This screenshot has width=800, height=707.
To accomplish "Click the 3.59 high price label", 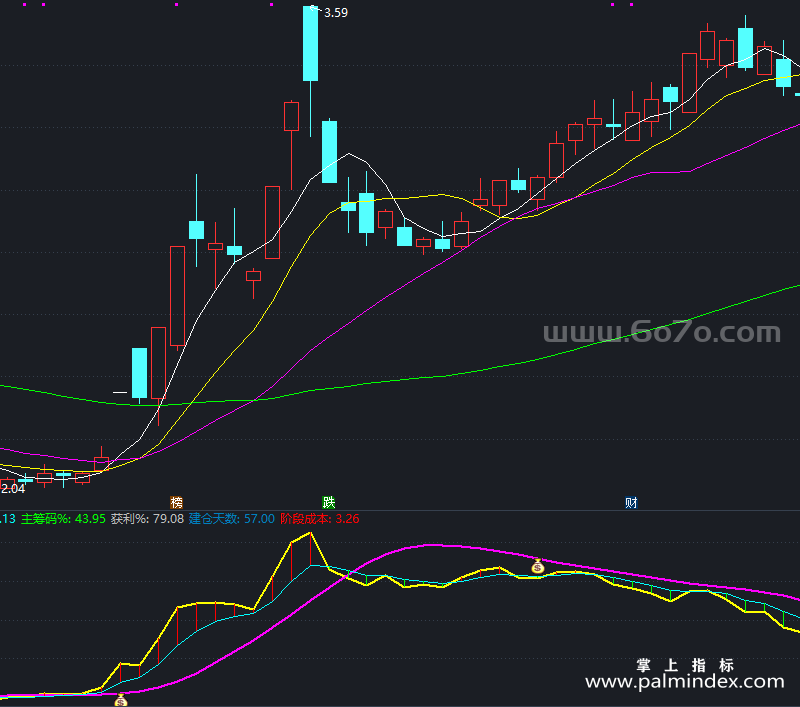I will click(336, 13).
